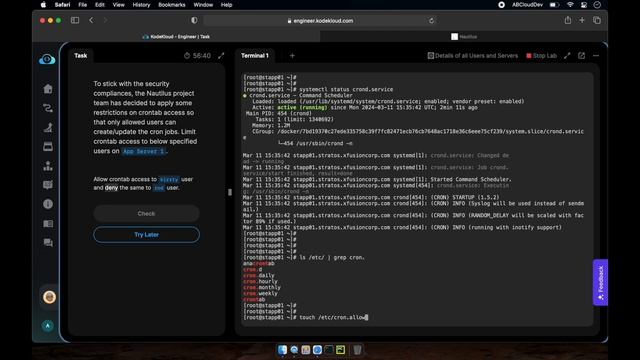Click Stop Lab button
This screenshot has height=360, width=640.
click(542, 56)
